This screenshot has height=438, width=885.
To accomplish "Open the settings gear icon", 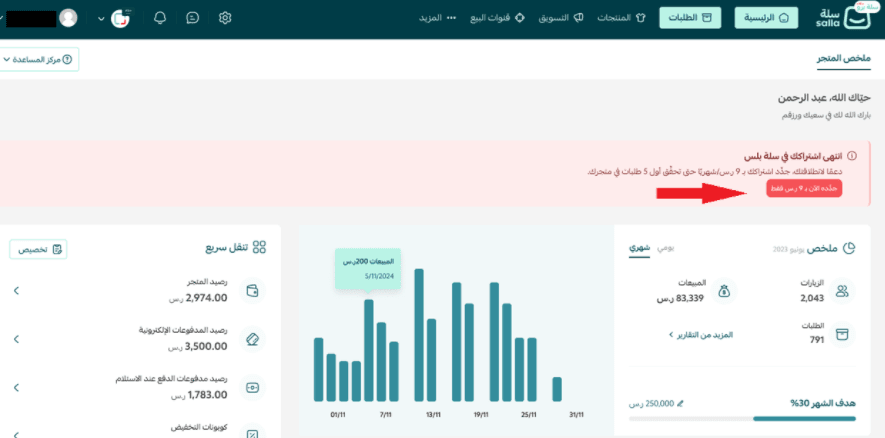I will click(225, 18).
